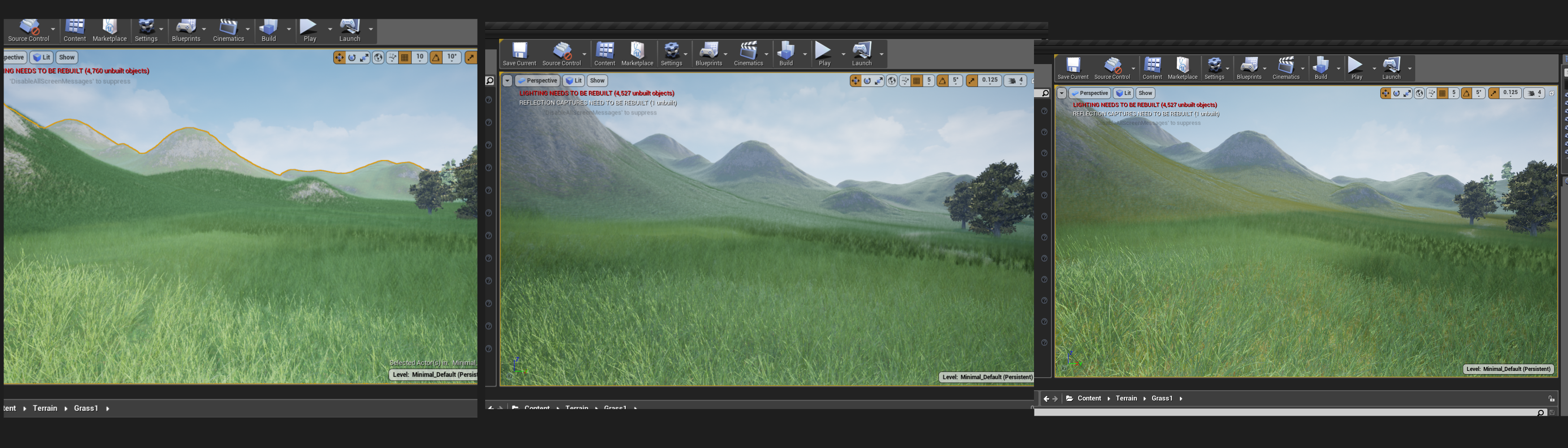Click Terrain breadcrumb in left content browser

click(45, 409)
